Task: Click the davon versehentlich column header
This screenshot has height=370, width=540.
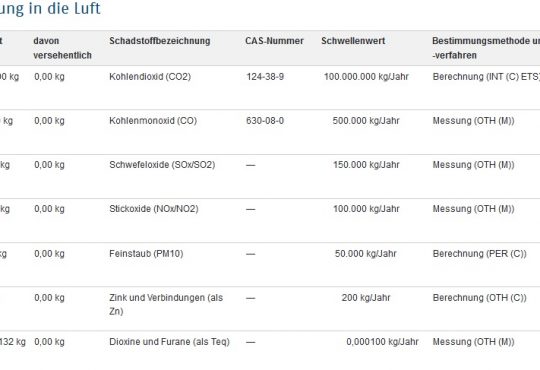Action: click(x=62, y=48)
